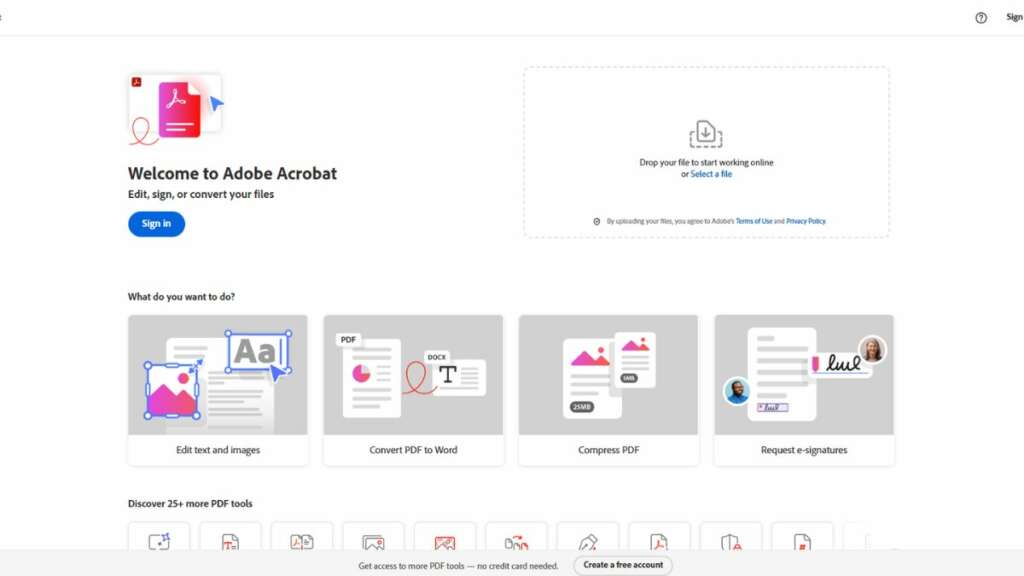This screenshot has width=1024, height=576.
Task: Click the upload file icon in drop zone
Action: pos(706,135)
